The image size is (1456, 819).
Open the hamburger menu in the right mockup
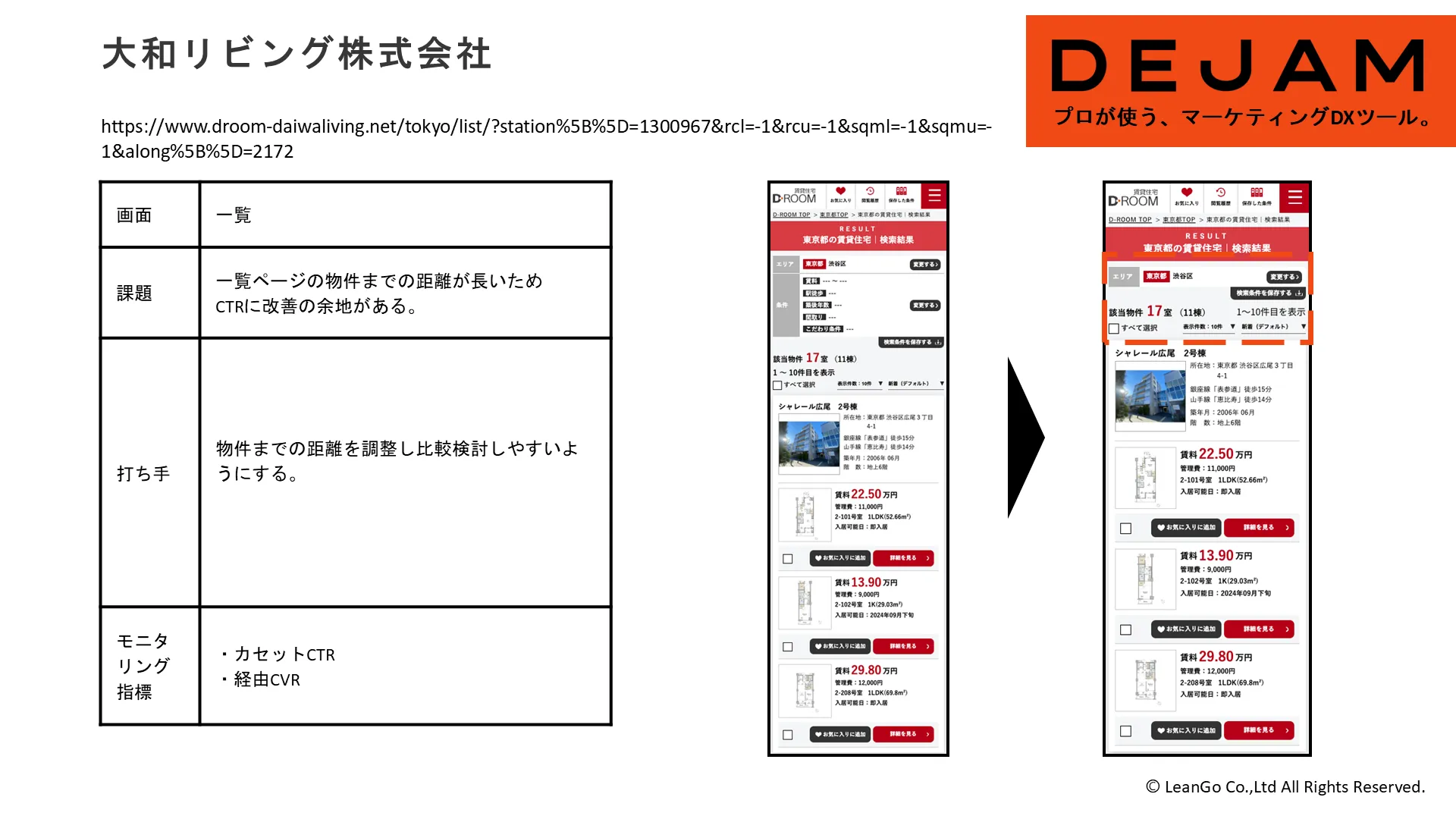click(x=1294, y=197)
